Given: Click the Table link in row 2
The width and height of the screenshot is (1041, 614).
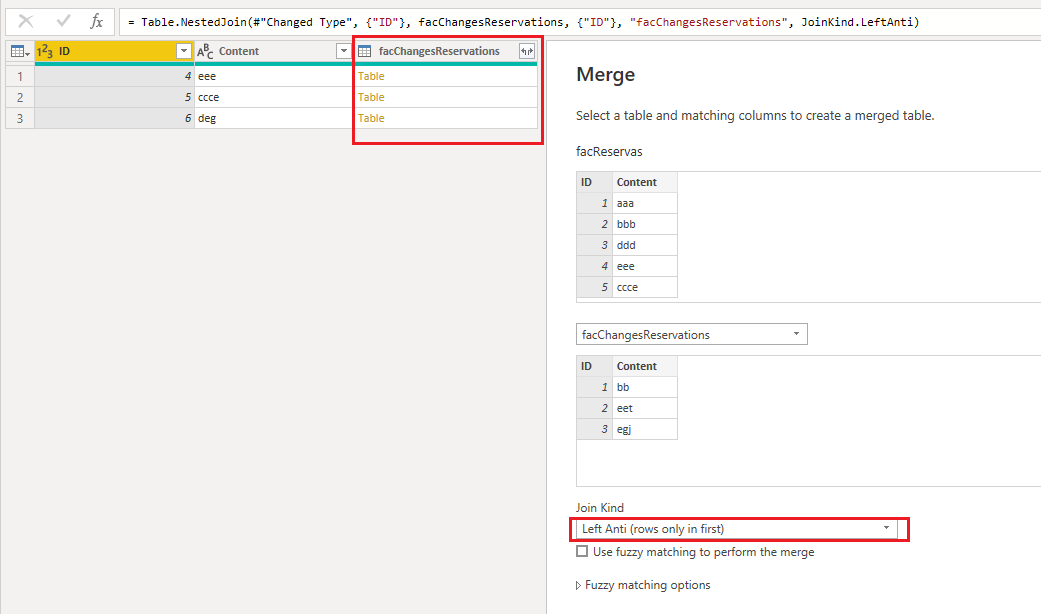Looking at the screenshot, I should pos(371,97).
